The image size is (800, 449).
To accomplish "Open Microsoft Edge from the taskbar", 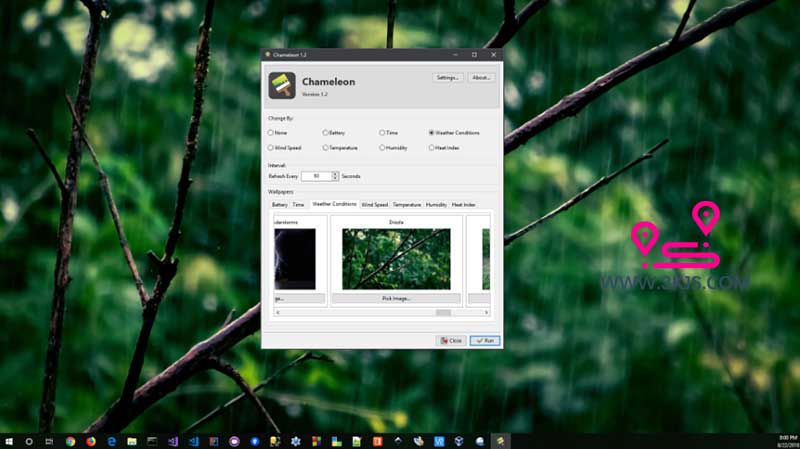I will (x=112, y=440).
